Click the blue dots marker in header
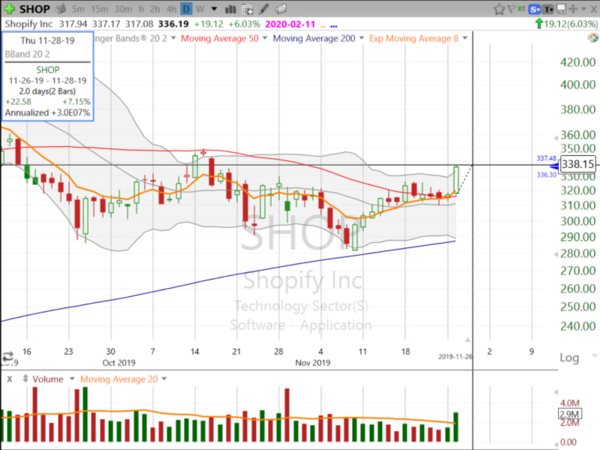The width and height of the screenshot is (600, 450). pyautogui.click(x=333, y=26)
